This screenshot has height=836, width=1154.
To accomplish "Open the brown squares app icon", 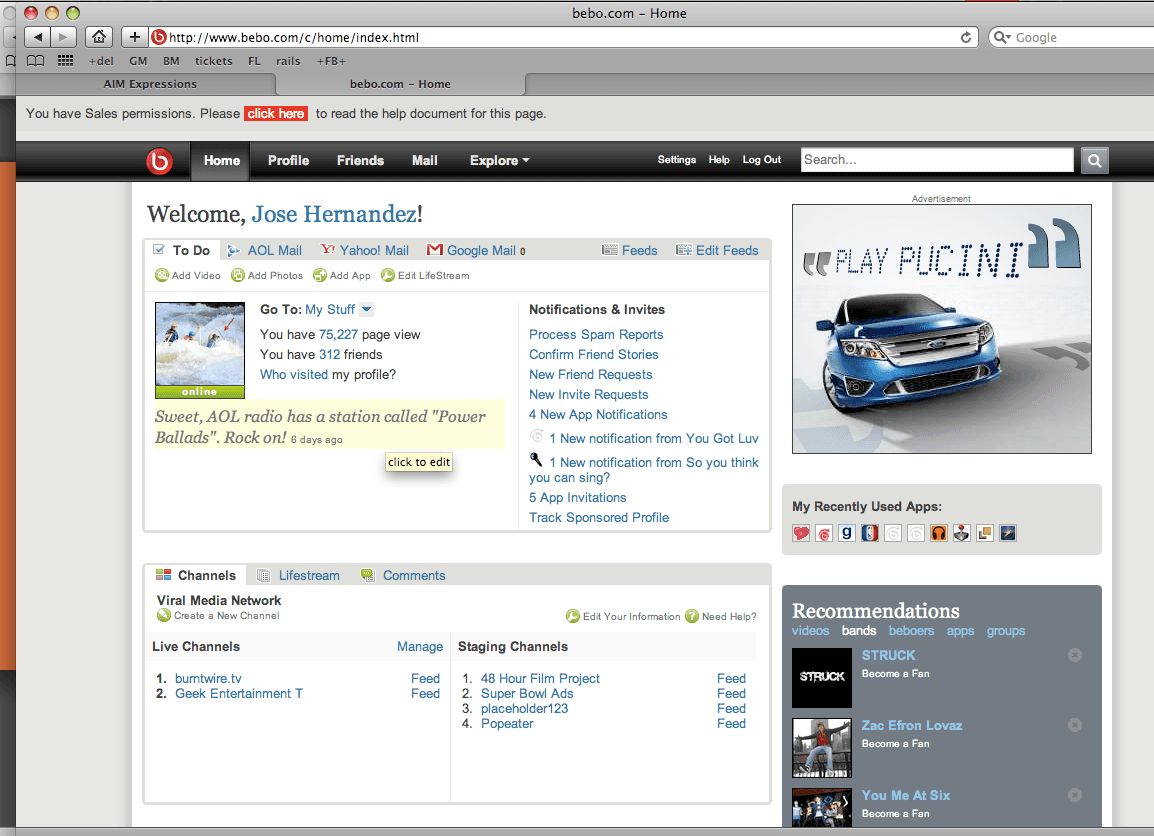I will [985, 534].
